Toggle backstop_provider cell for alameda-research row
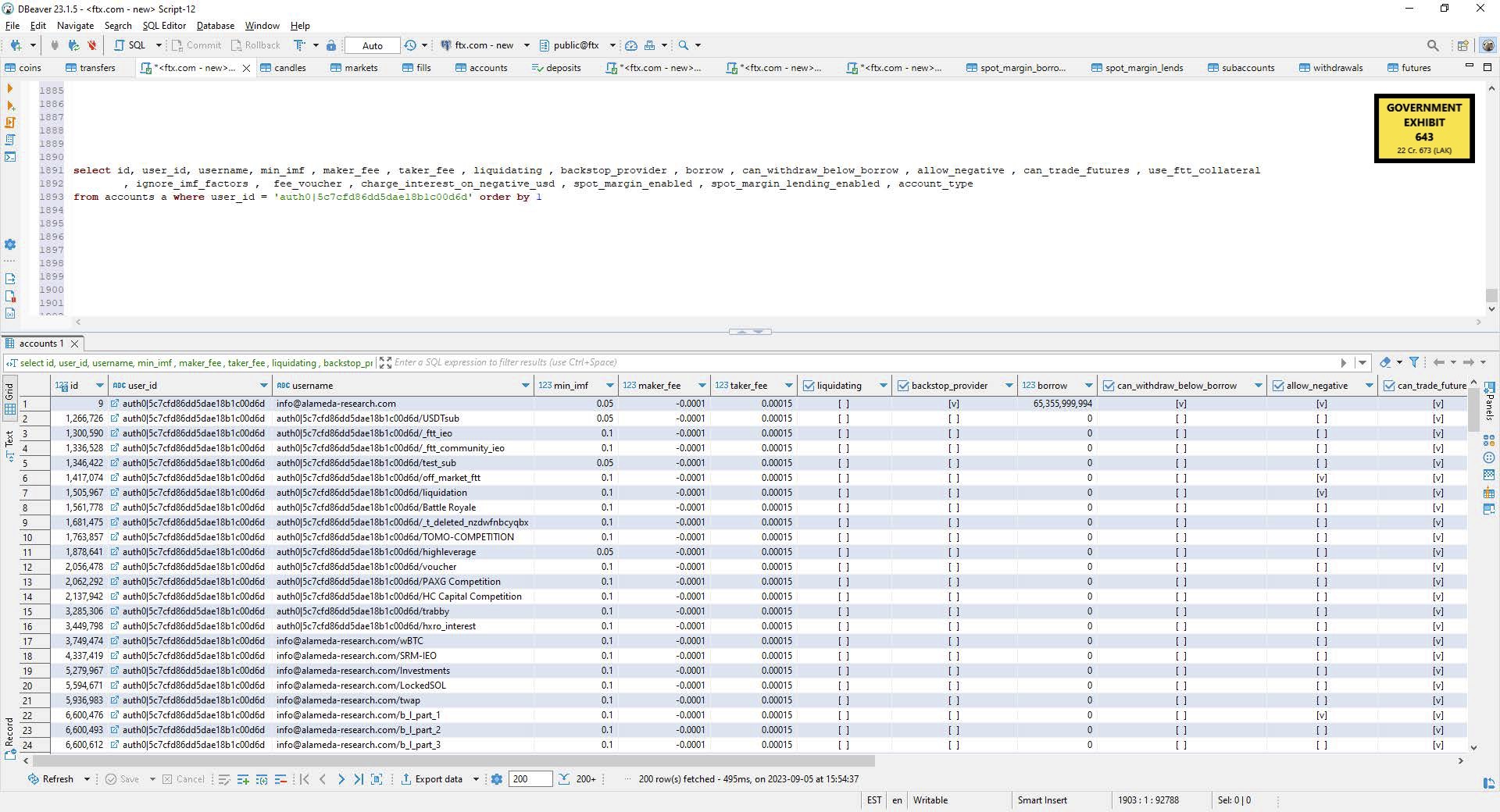 953,404
